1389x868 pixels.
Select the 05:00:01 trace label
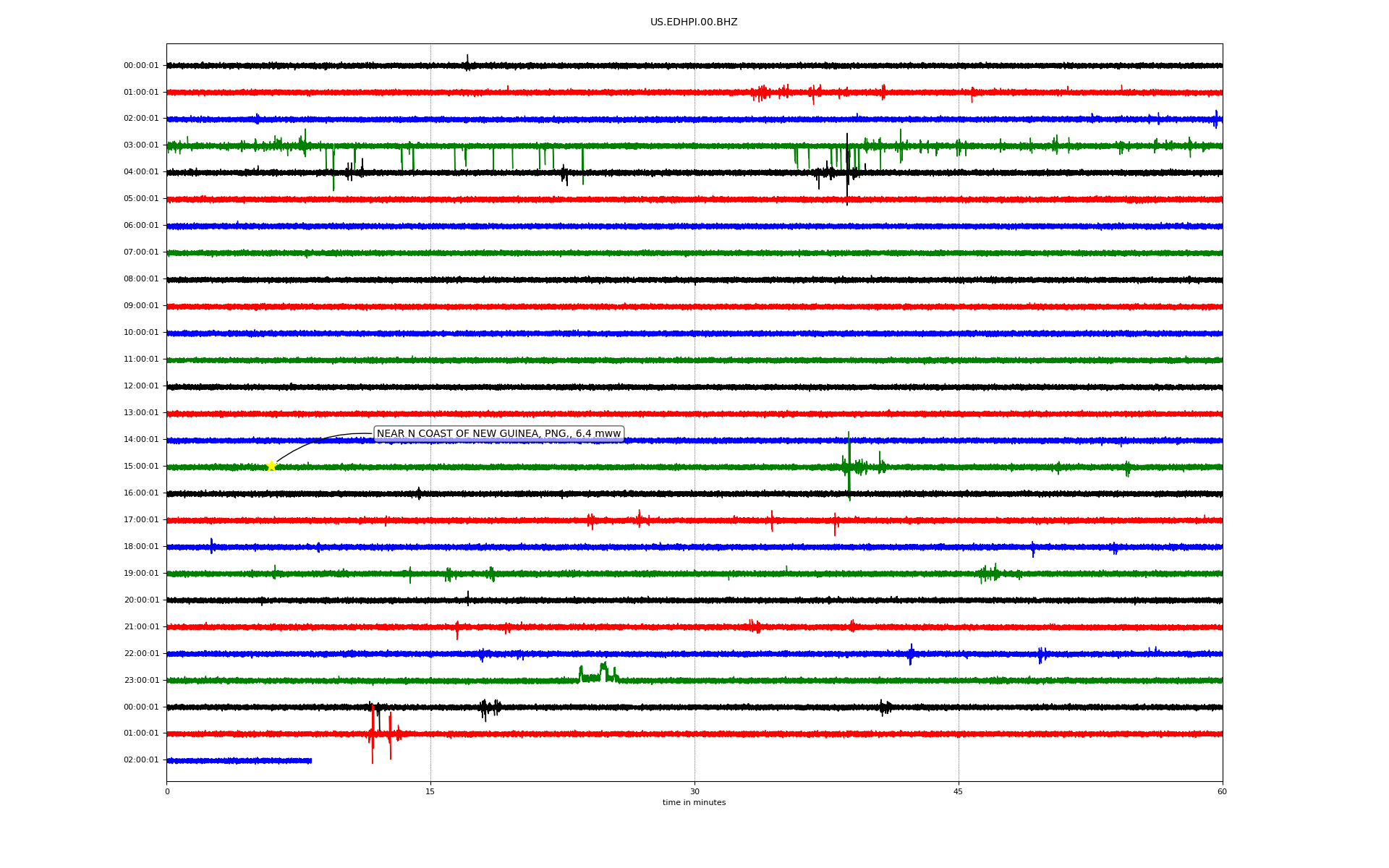click(141, 199)
